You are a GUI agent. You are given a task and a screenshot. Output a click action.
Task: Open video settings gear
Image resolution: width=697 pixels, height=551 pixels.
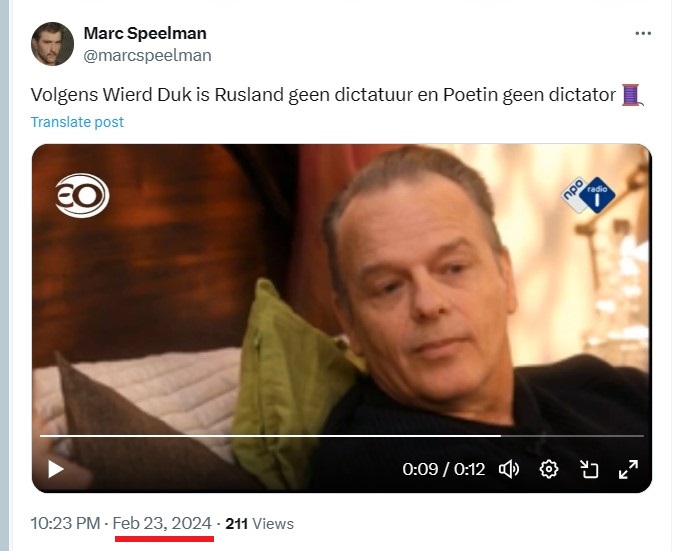549,469
